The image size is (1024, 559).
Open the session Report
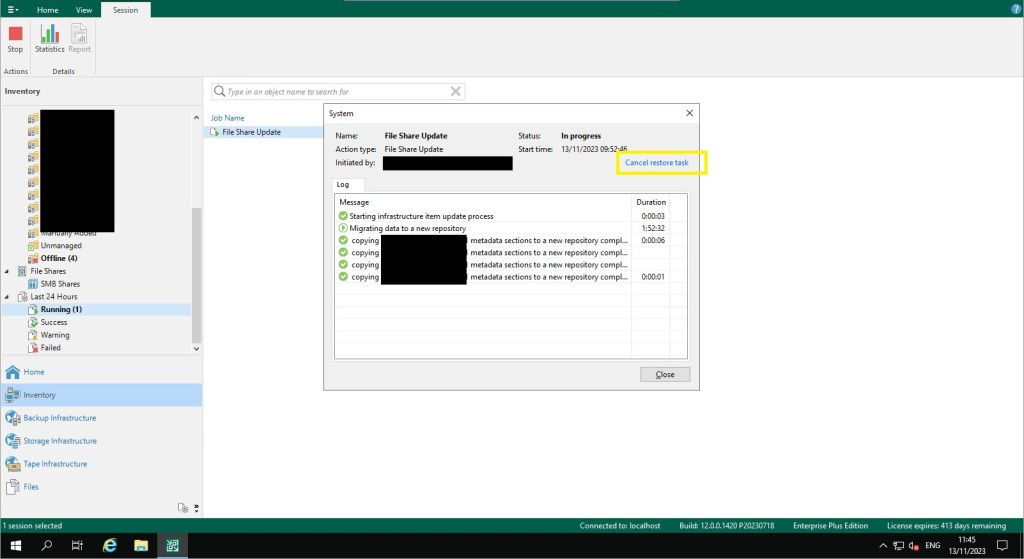click(79, 39)
